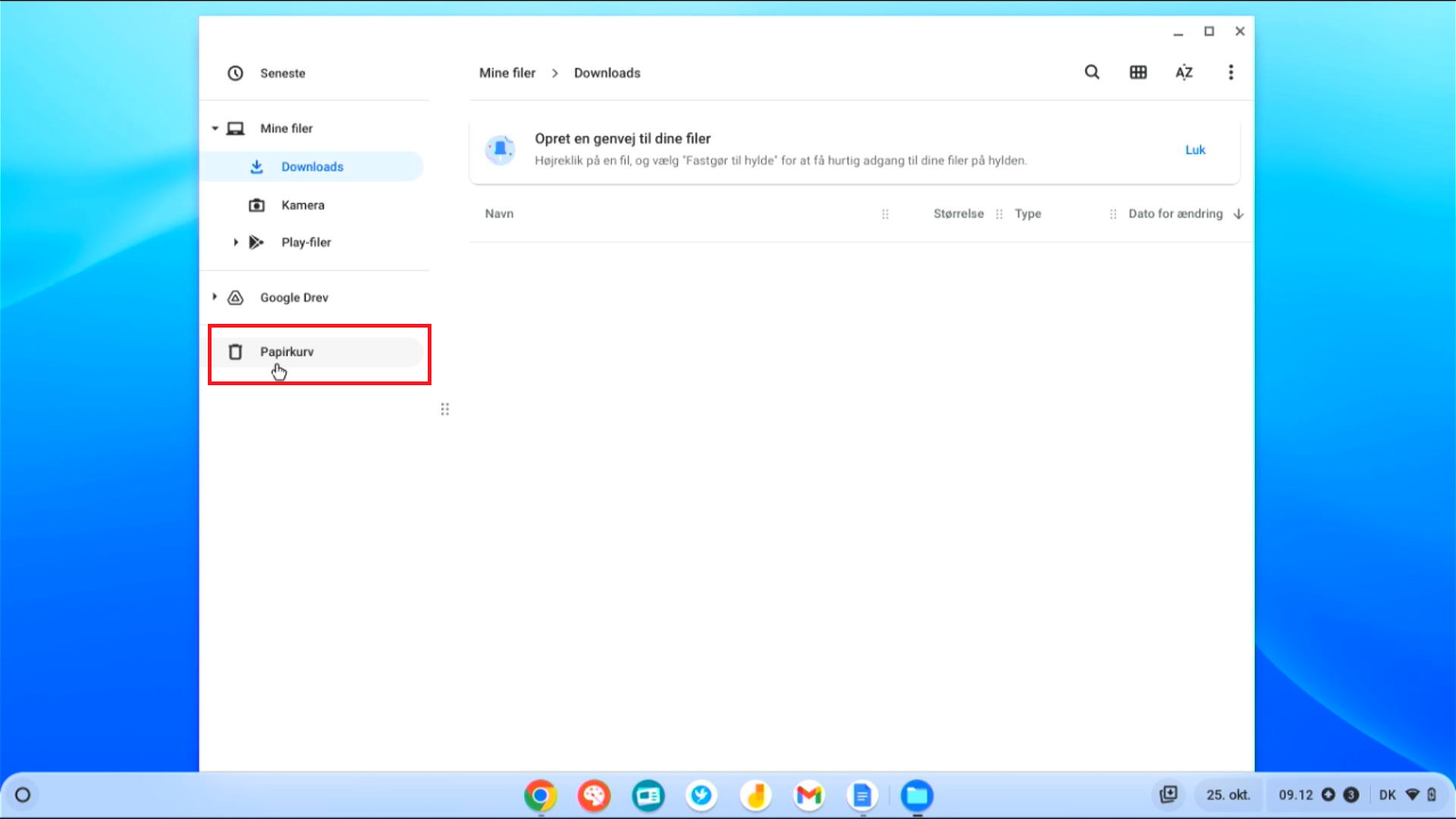Open Google Docs shelf icon

click(x=862, y=795)
